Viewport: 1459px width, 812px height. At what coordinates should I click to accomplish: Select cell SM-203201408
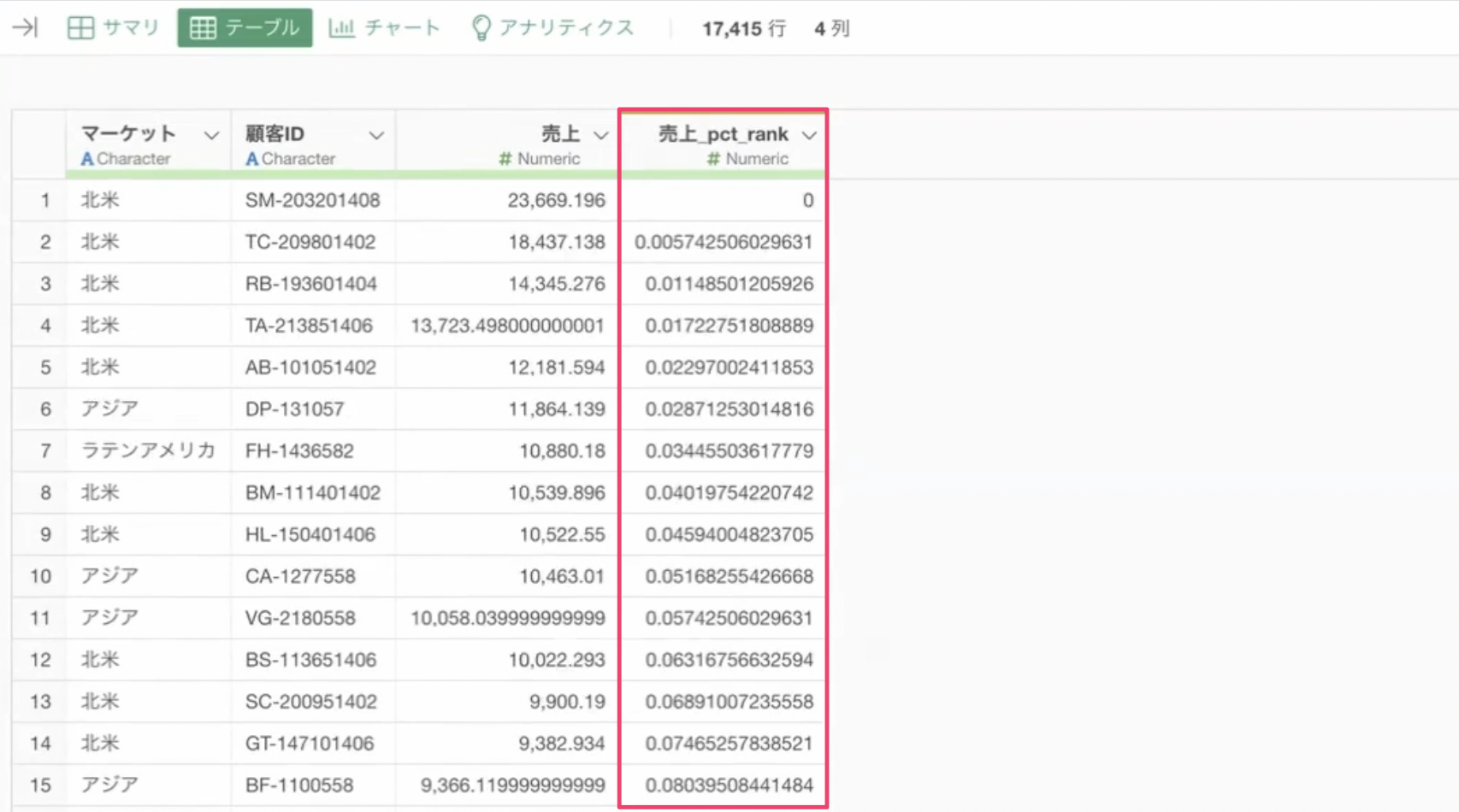click(x=313, y=200)
